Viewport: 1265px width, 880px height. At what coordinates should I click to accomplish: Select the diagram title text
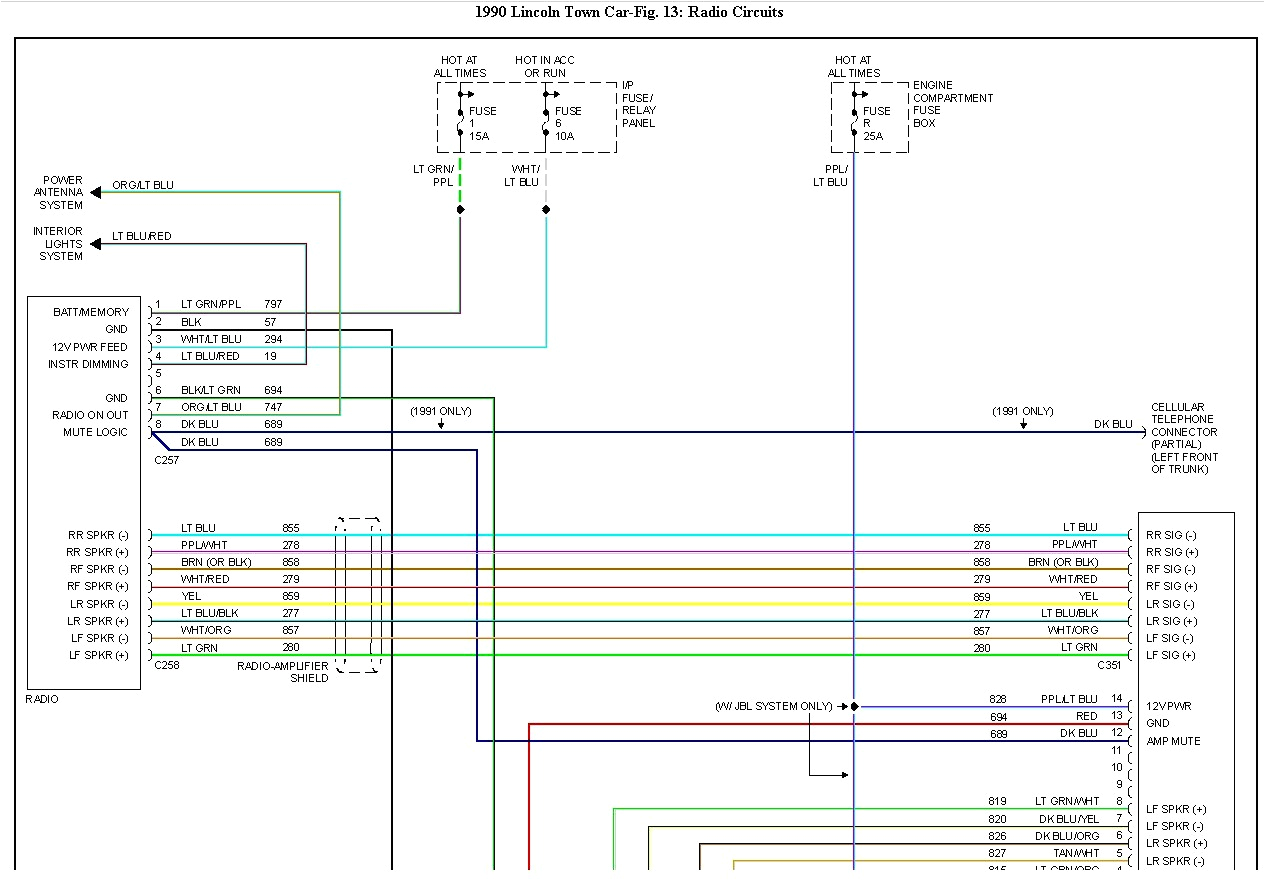[x=631, y=11]
